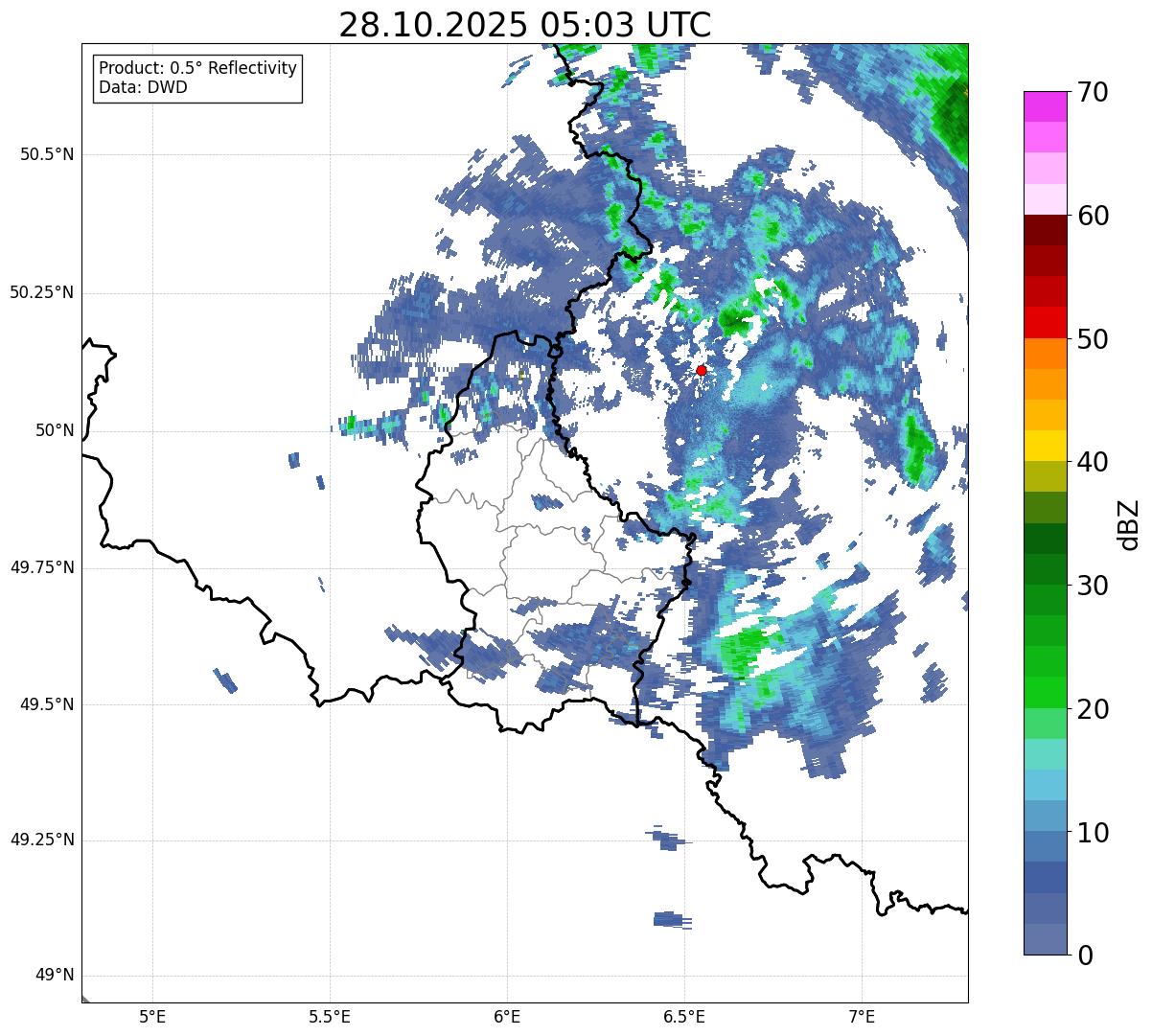Screen dimensions: 1152x1036
Task: Click the latitude label "50°N"
Action: 55,430
